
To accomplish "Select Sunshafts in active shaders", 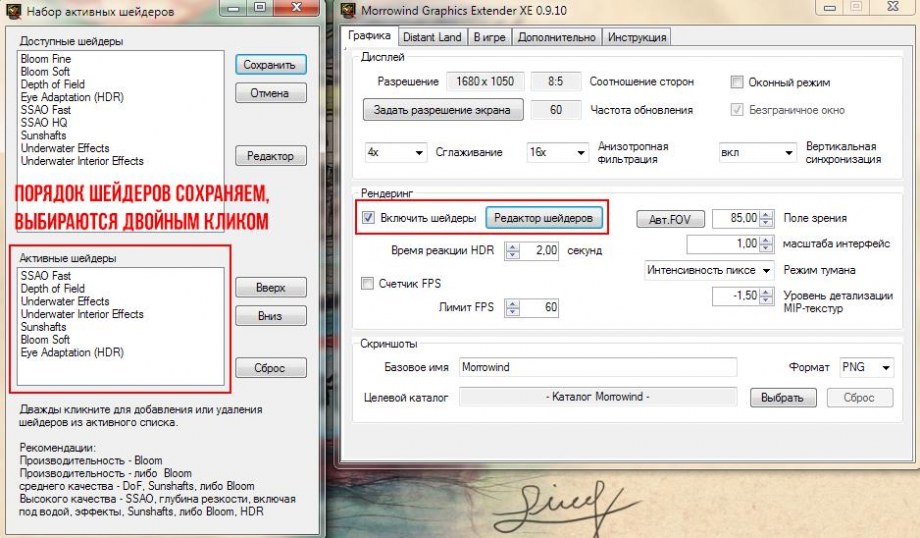I will click(43, 327).
